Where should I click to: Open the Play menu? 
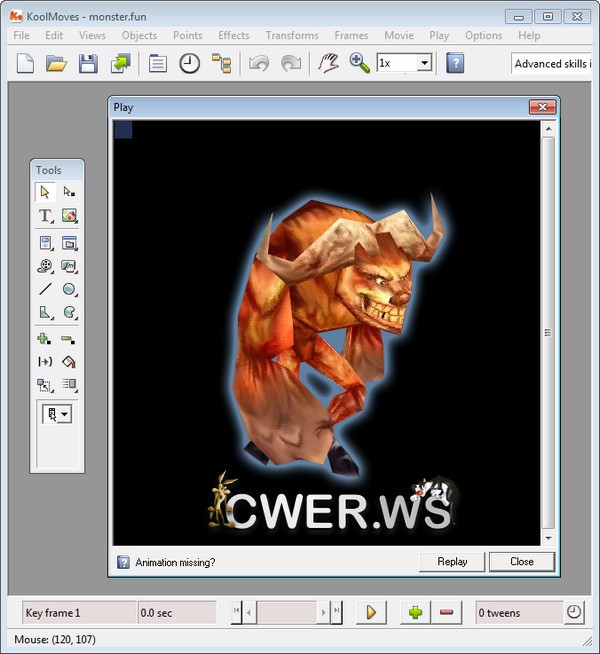(439, 35)
